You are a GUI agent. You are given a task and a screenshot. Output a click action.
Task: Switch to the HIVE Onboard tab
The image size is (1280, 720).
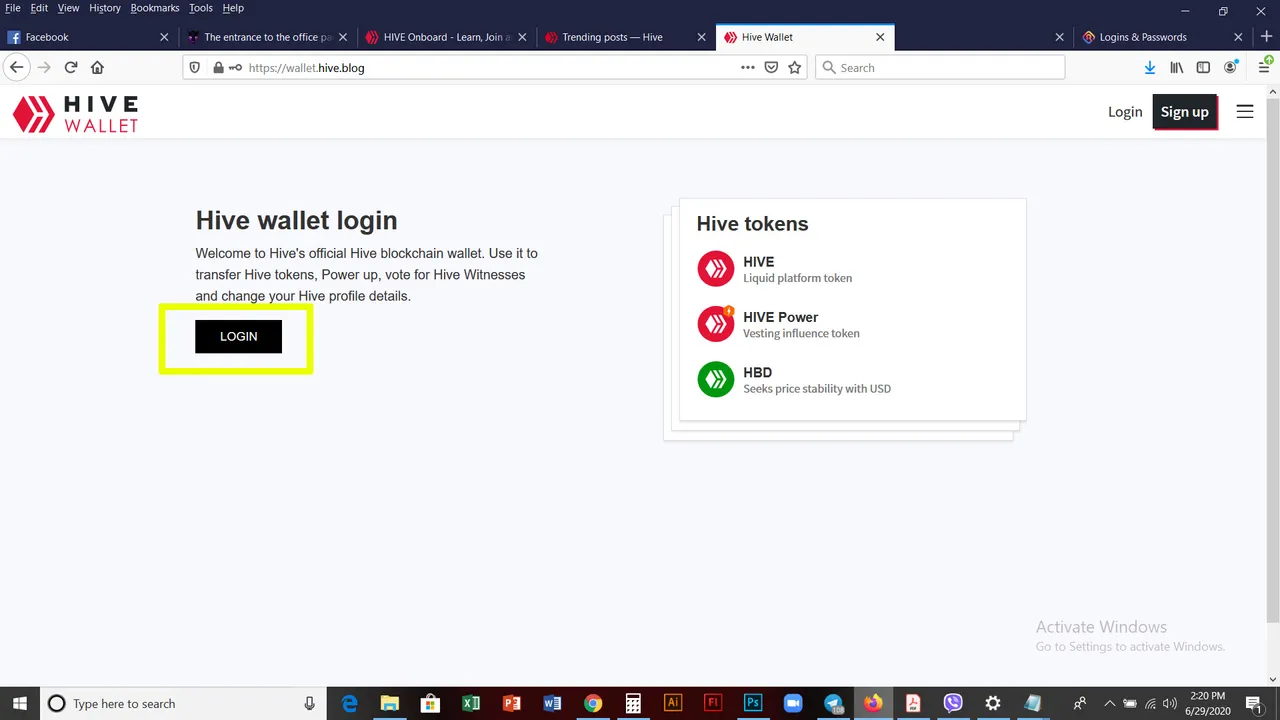[447, 37]
